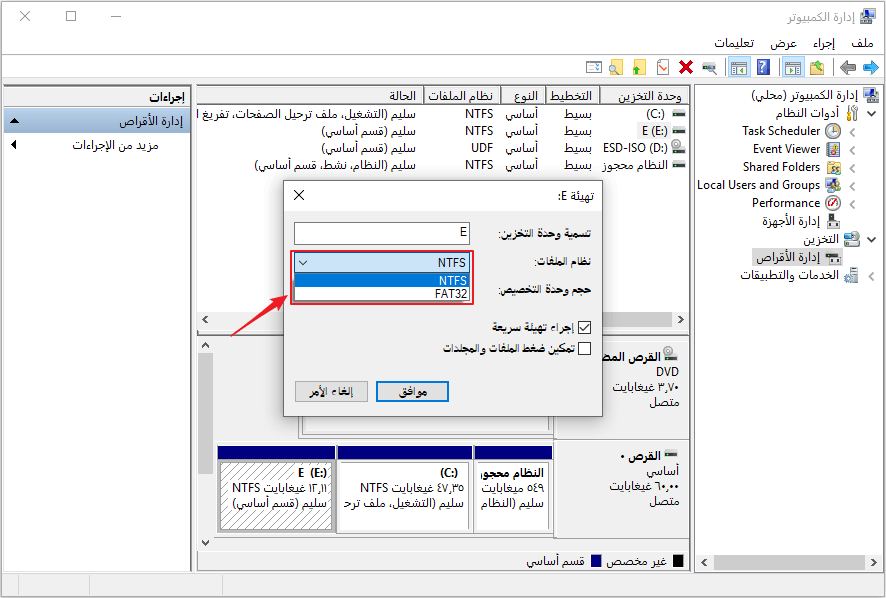Click the computer icon beside إدارة الكمبيوتر (محلي)

coord(871,95)
